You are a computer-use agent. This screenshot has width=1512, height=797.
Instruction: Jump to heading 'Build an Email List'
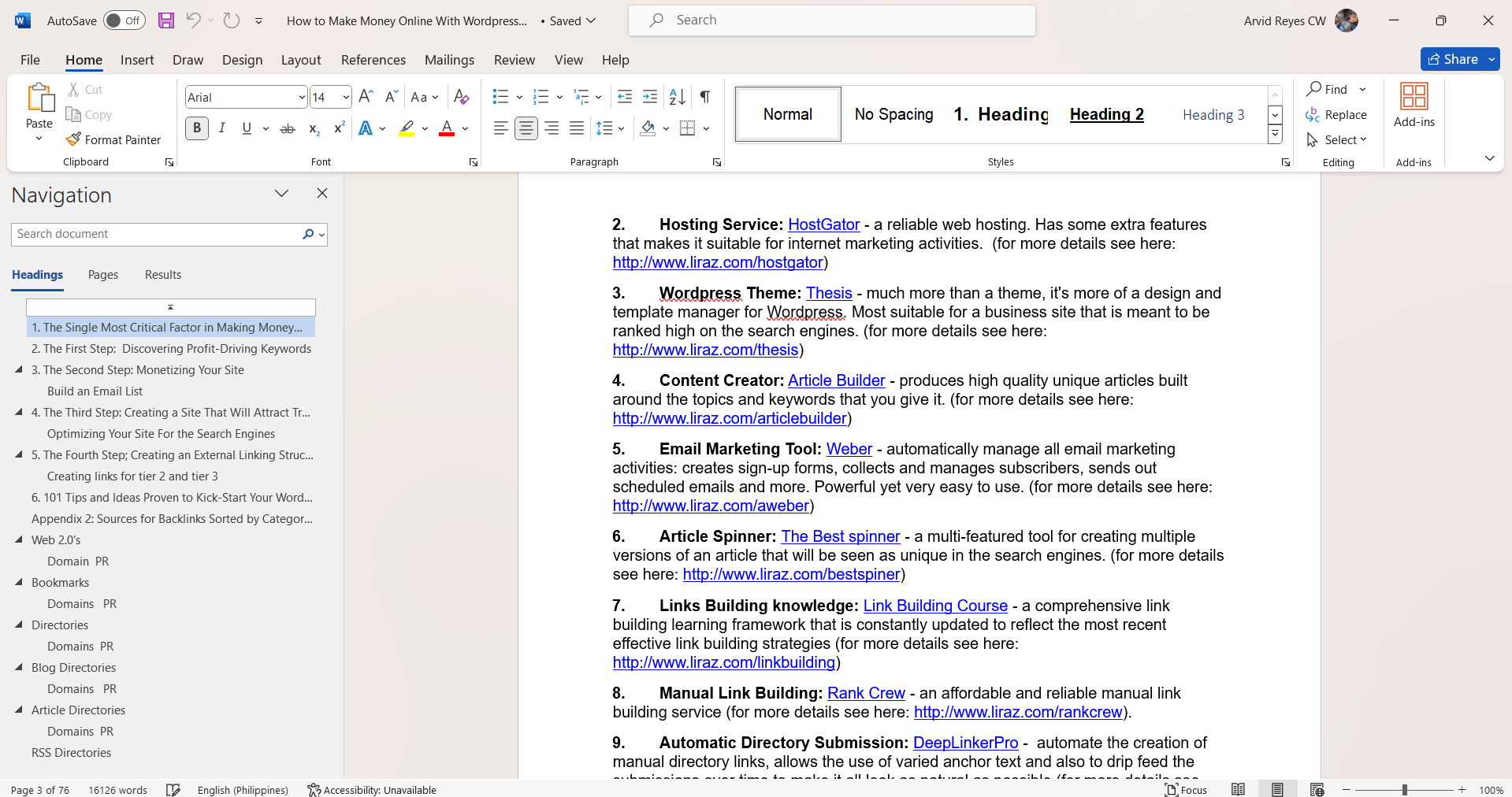[x=95, y=391]
